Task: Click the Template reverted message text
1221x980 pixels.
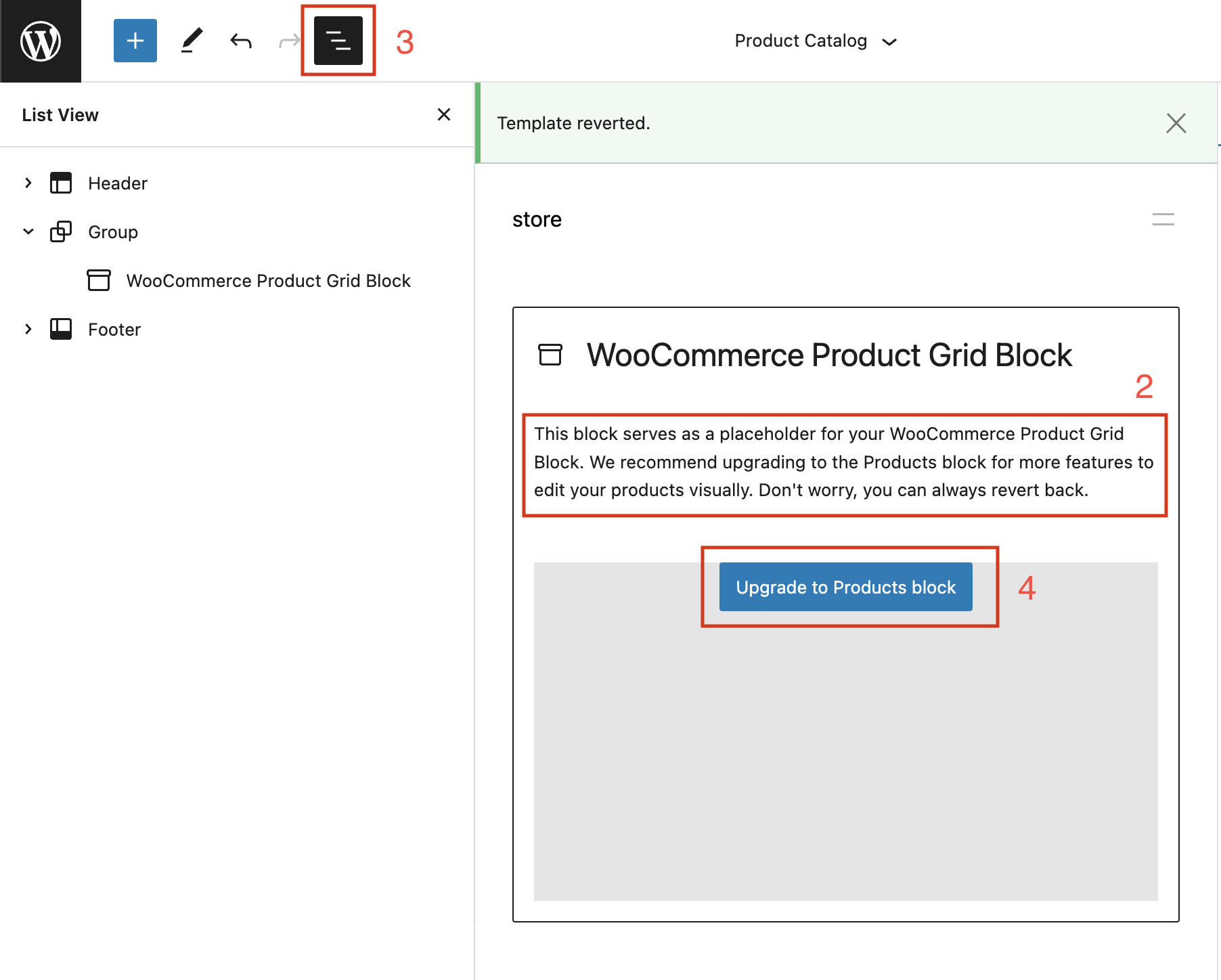Action: (x=573, y=123)
